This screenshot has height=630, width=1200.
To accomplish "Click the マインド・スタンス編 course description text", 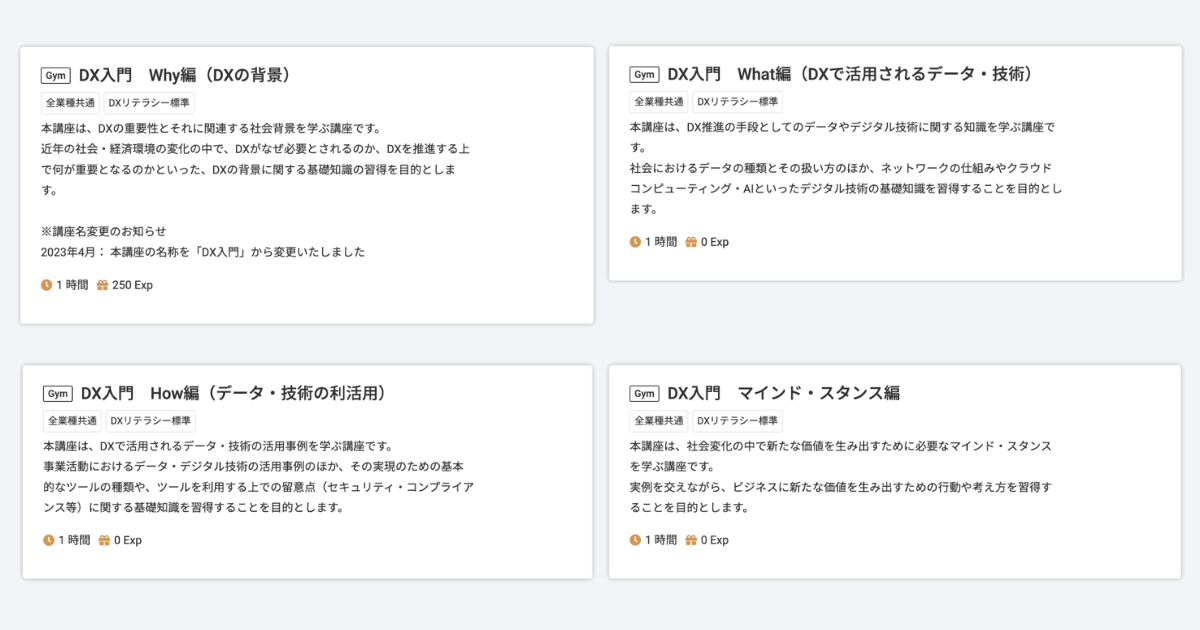I will (x=840, y=477).
